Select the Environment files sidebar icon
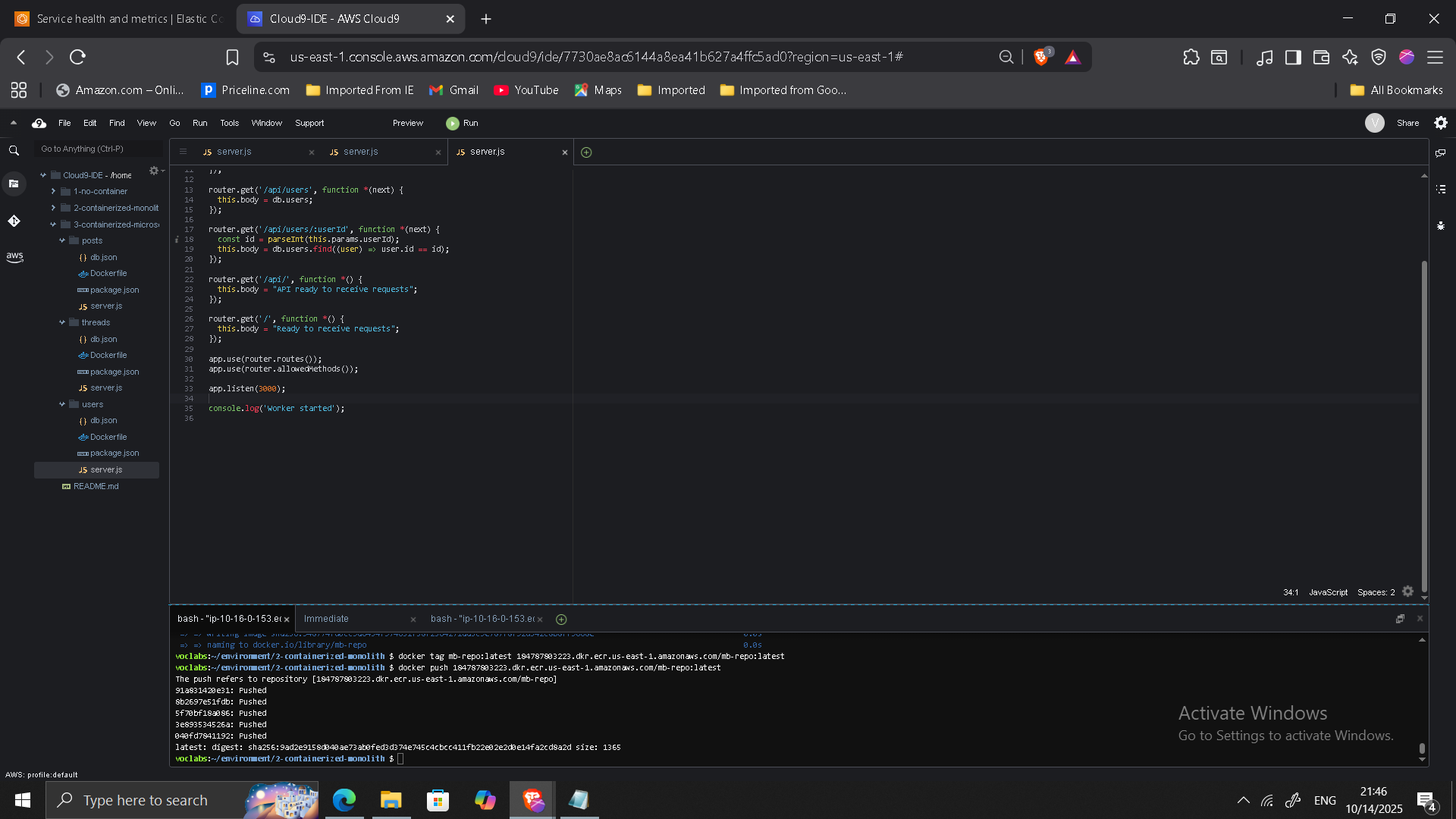The image size is (1456, 819). pos(14,184)
